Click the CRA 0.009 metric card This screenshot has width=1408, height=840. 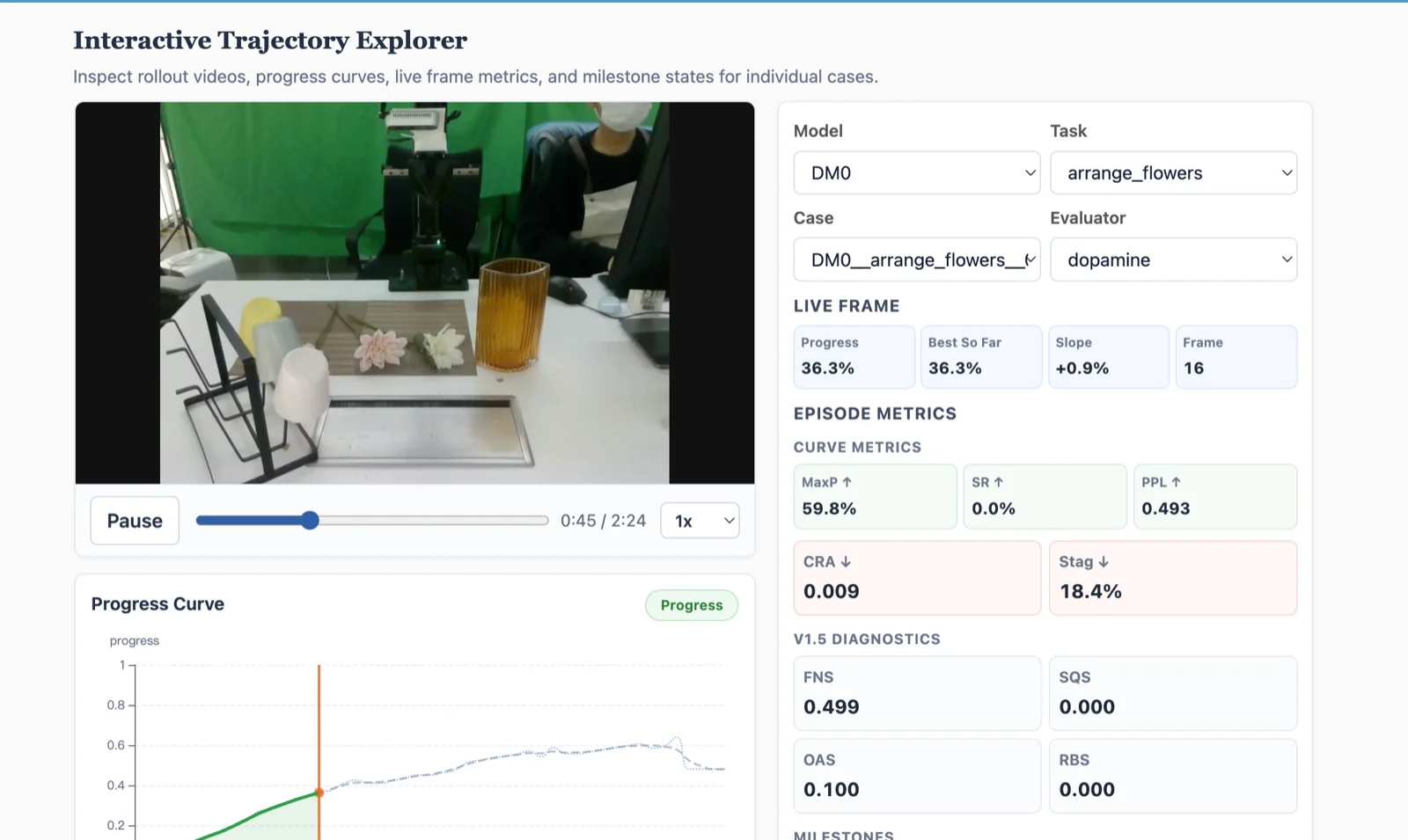click(917, 578)
